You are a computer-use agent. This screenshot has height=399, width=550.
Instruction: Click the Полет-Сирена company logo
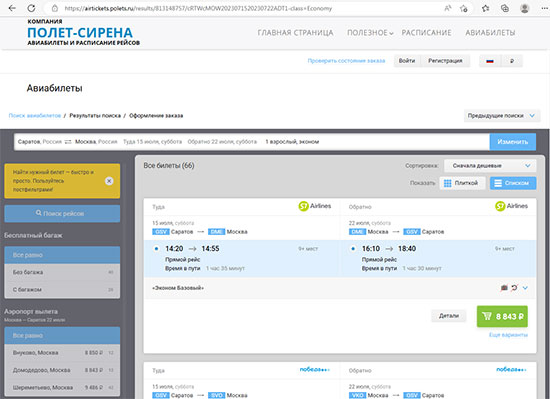(83, 32)
